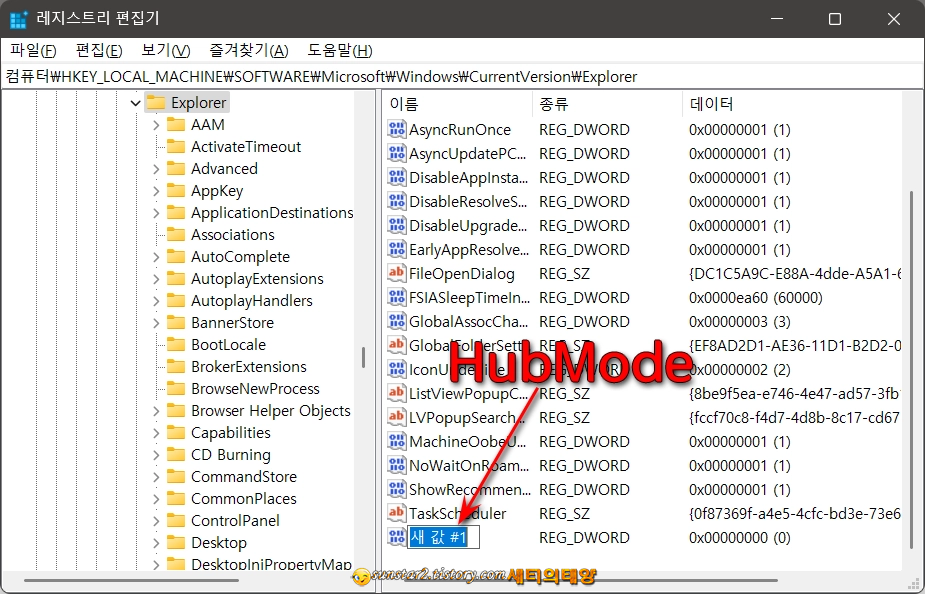
Task: Click the AsyncRunOnce DWORD value icon
Action: tap(396, 129)
